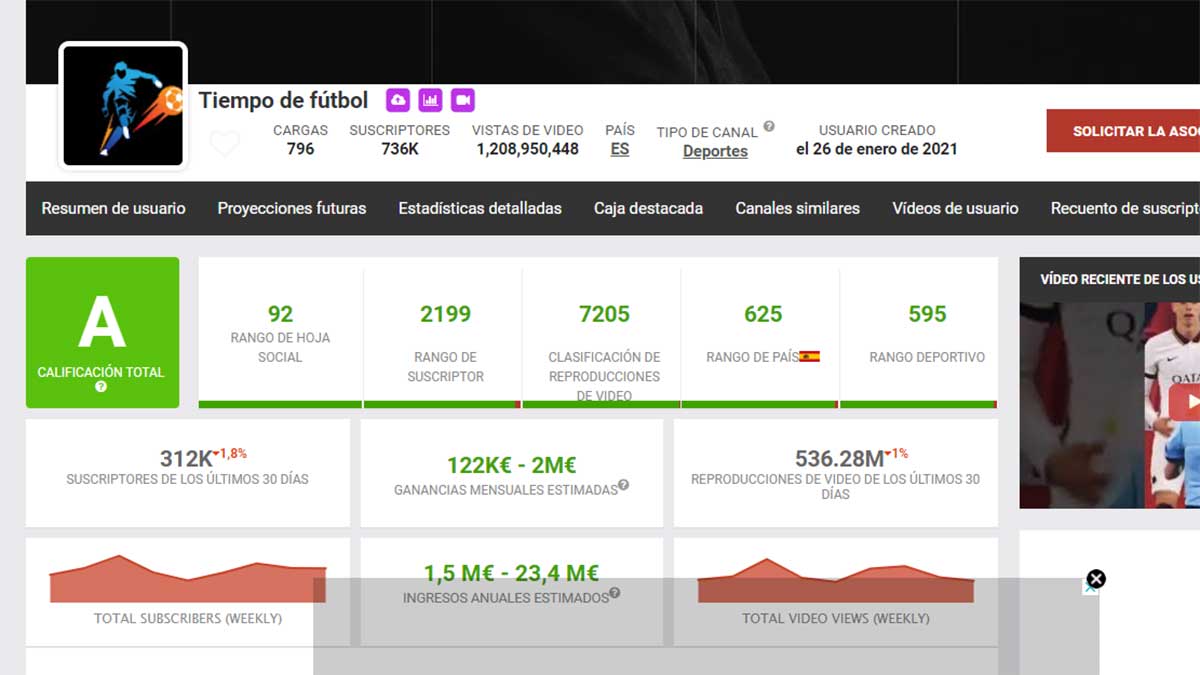Viewport: 1200px width, 675px height.
Task: Click the Spain flag in Rango de País
Action: [809, 356]
